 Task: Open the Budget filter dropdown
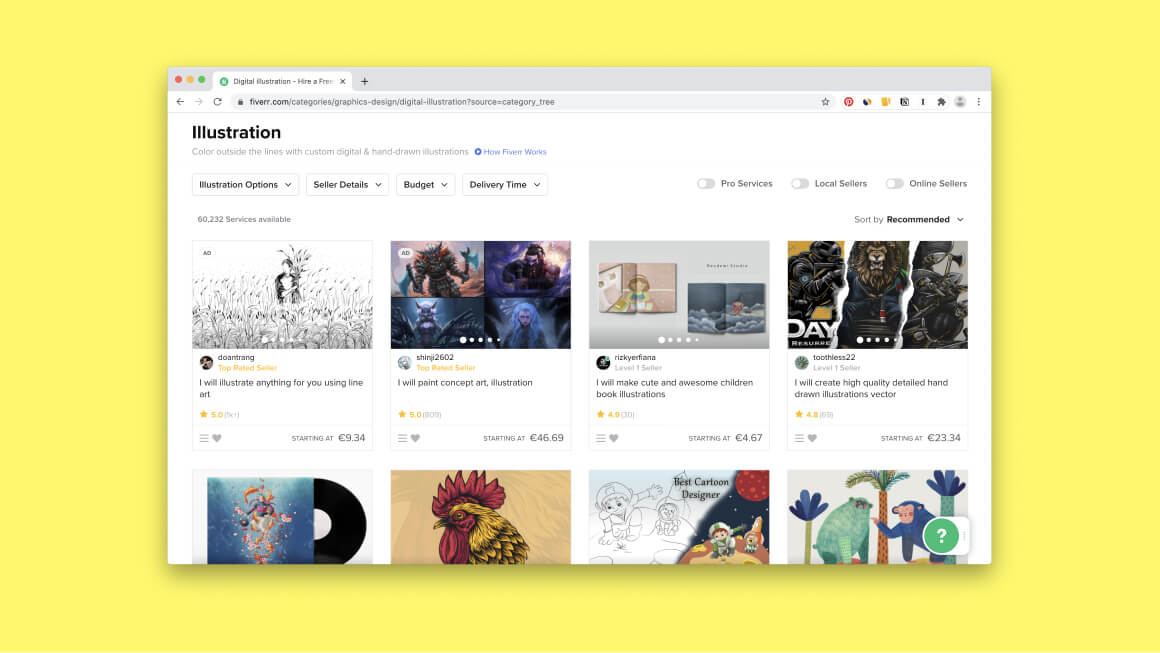click(x=425, y=184)
